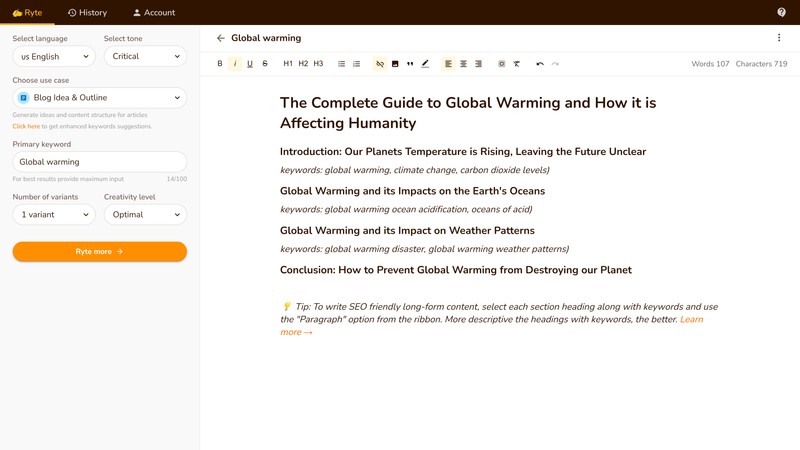Click the Primary keyword input field
The height and width of the screenshot is (450, 800).
click(x=99, y=161)
